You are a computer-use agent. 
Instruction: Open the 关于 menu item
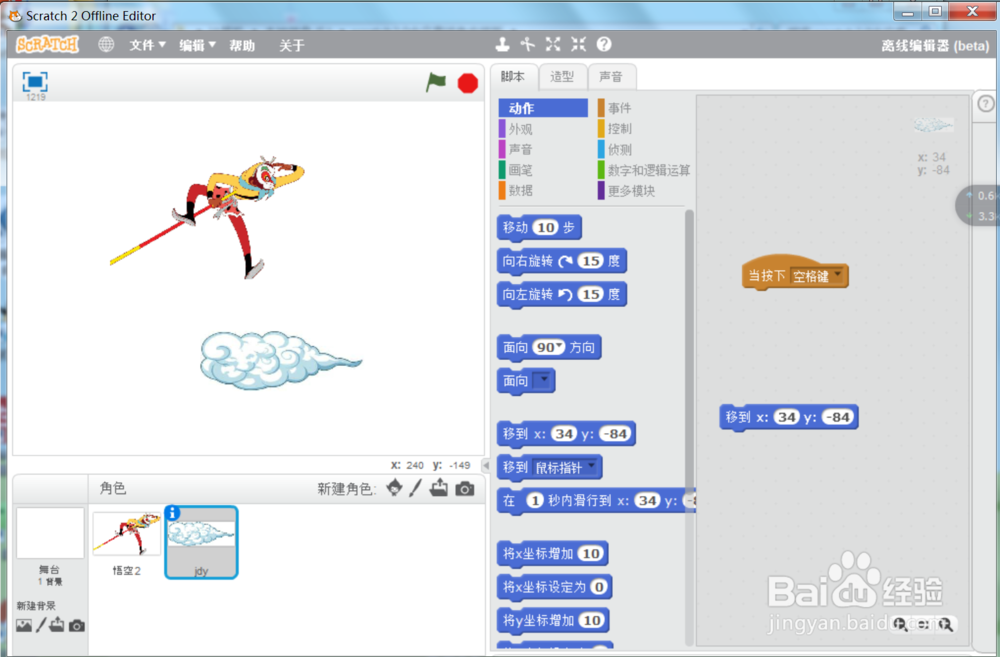click(291, 45)
